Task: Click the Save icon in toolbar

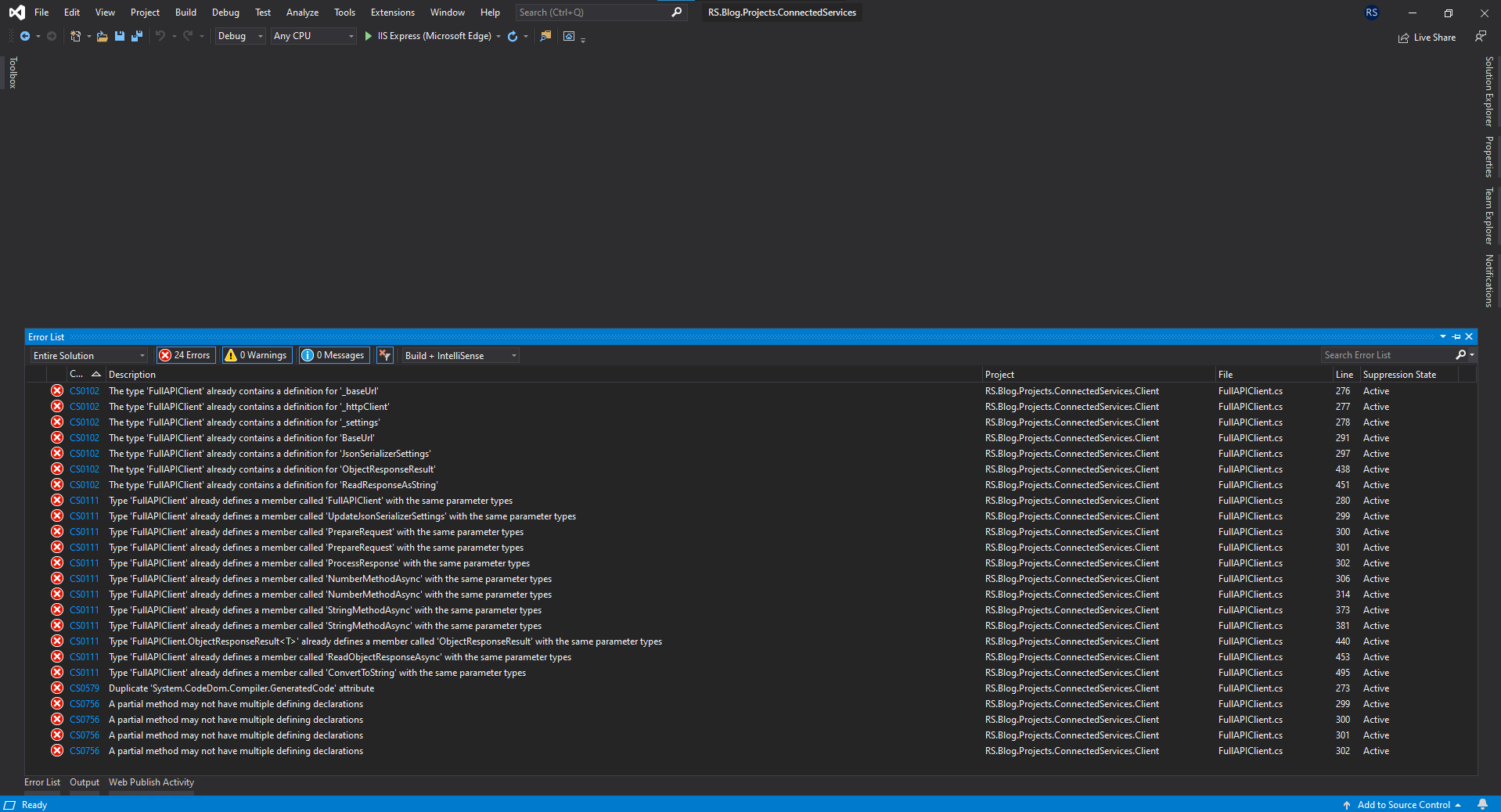Action: pos(120,36)
